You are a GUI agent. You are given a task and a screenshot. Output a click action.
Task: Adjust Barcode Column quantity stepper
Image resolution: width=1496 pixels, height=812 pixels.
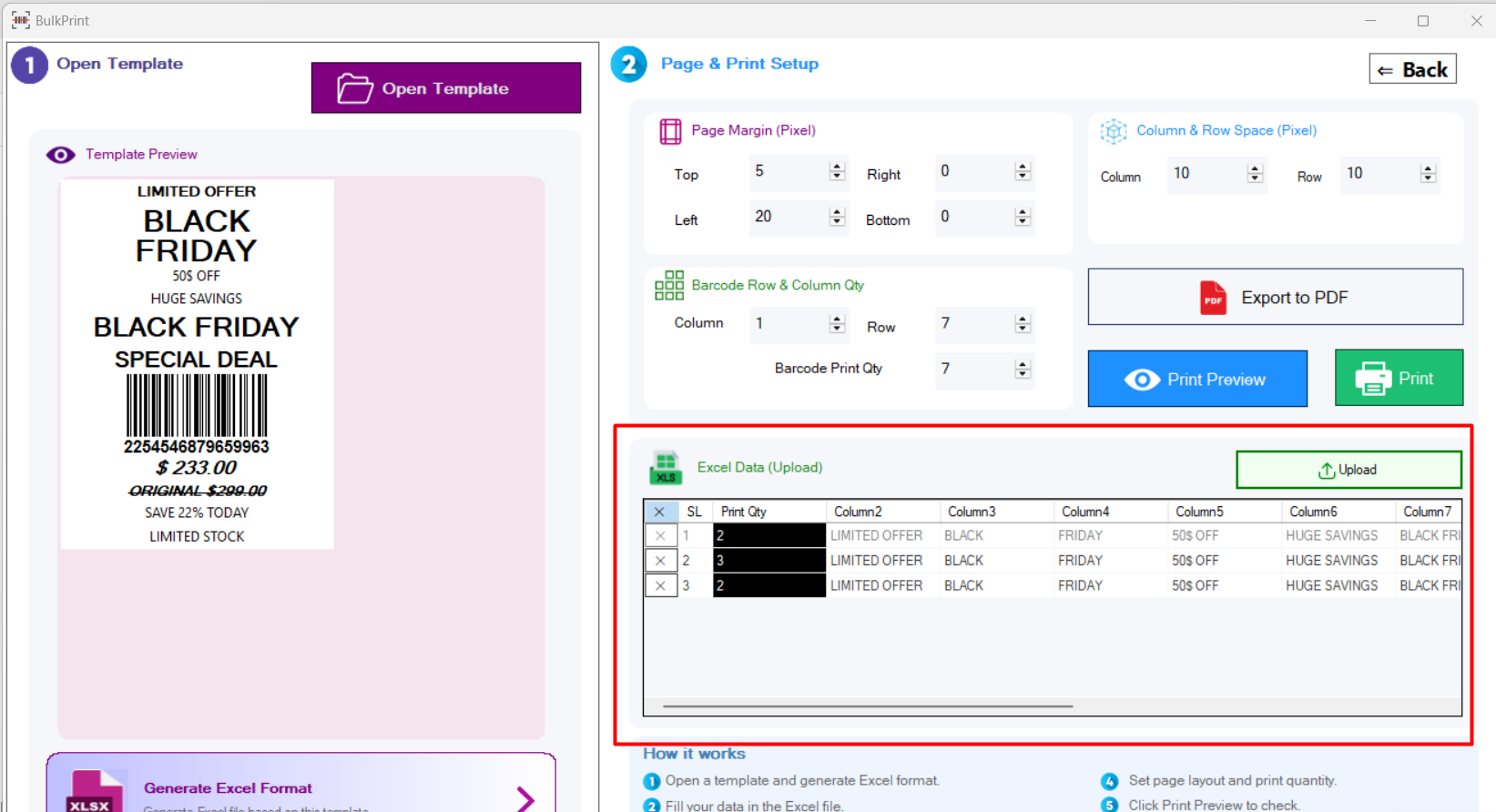point(837,323)
